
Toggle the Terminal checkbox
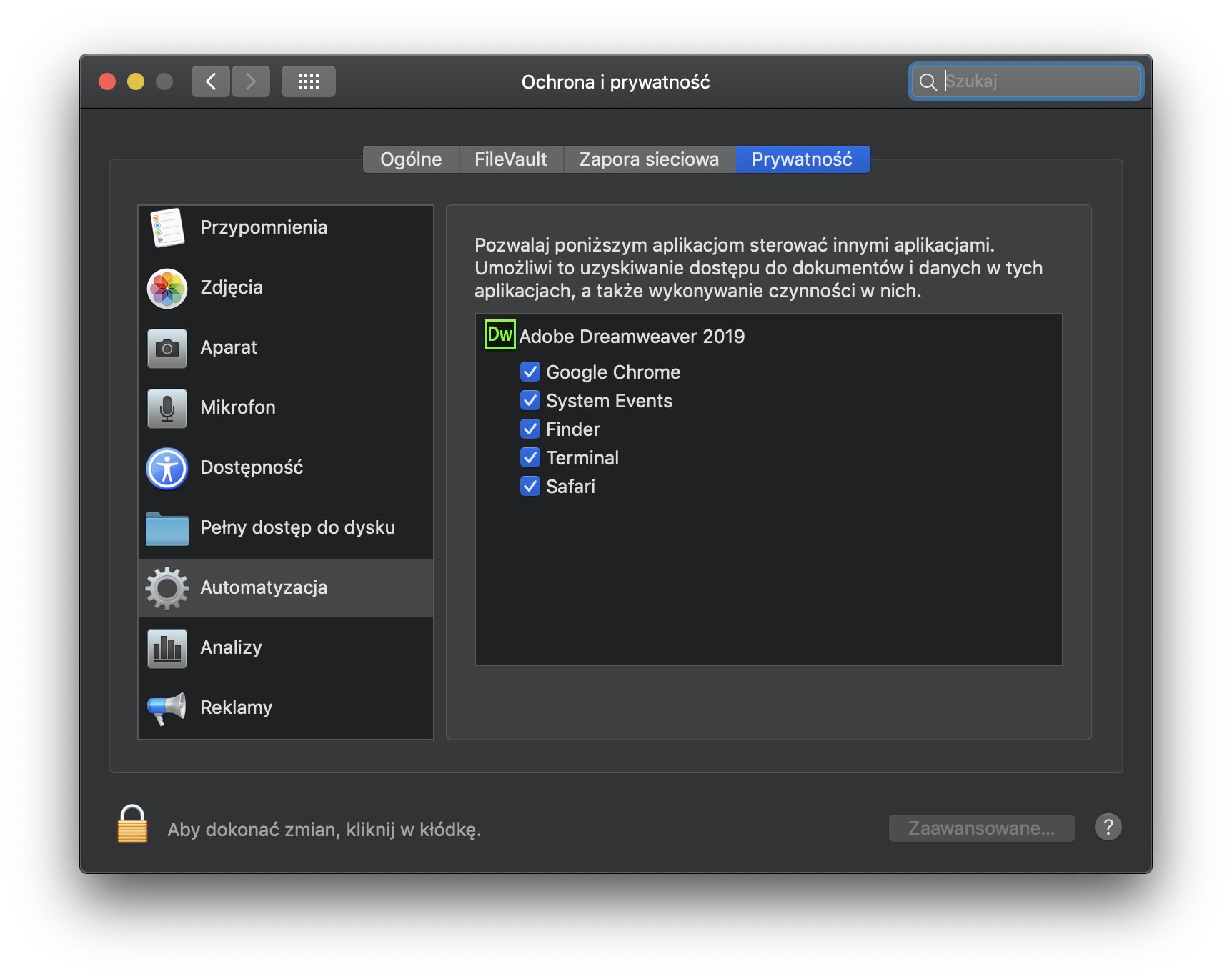530,458
